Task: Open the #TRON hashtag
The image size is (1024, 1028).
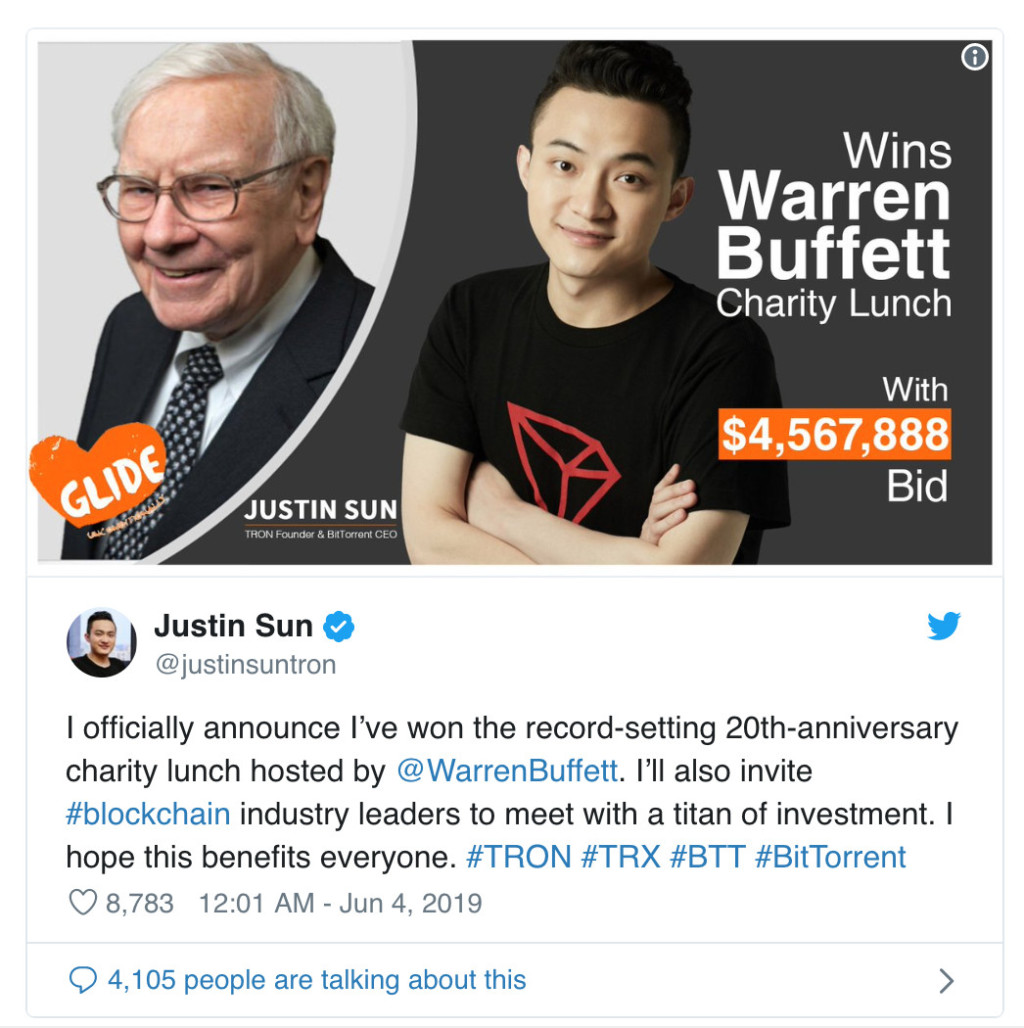Action: [x=519, y=857]
